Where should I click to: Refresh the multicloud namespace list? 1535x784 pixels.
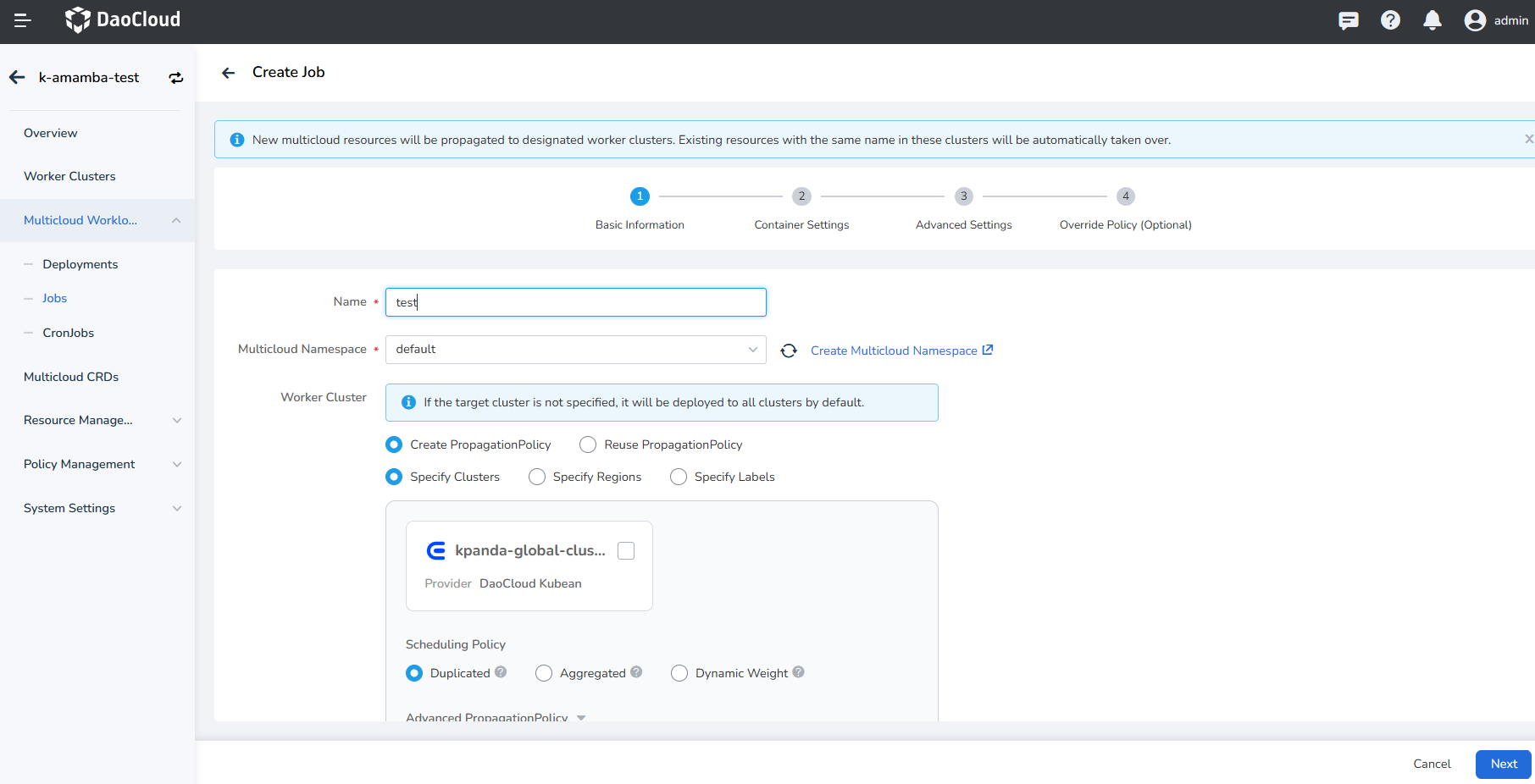pyautogui.click(x=789, y=351)
